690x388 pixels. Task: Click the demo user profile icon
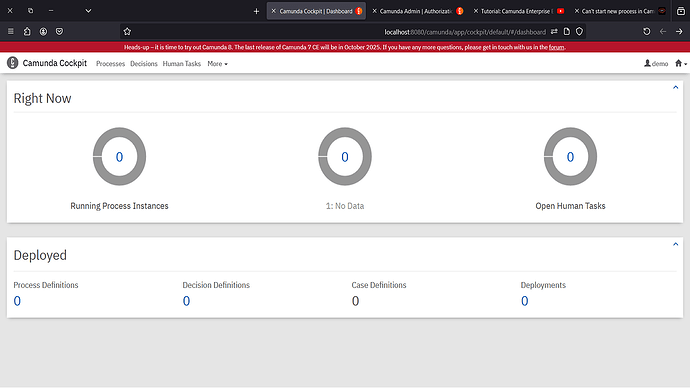pyautogui.click(x=647, y=63)
